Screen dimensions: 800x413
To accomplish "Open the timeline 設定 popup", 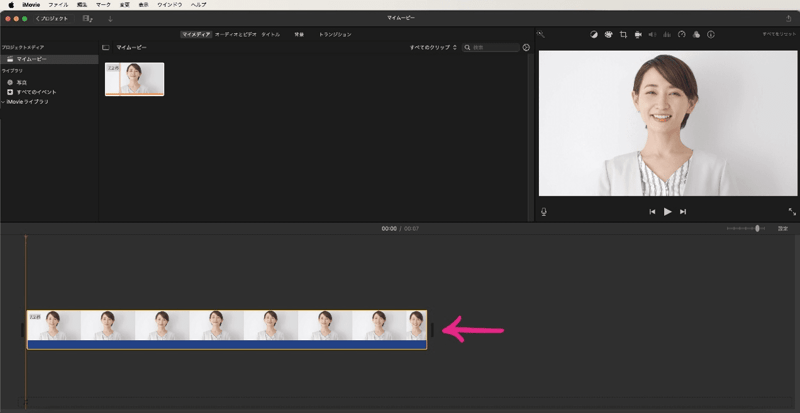I will coord(782,229).
